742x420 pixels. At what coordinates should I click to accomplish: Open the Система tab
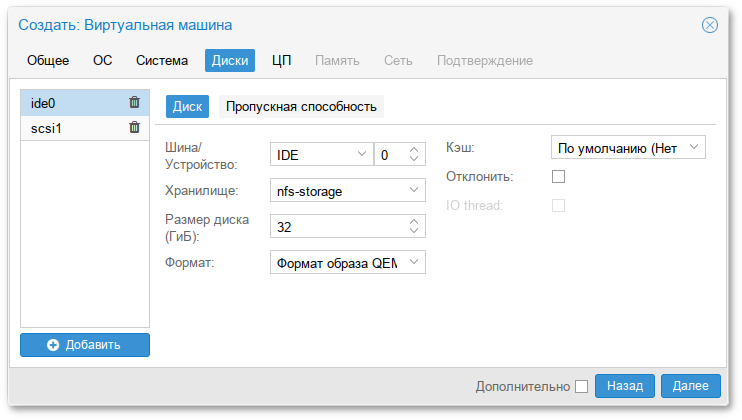pos(162,61)
